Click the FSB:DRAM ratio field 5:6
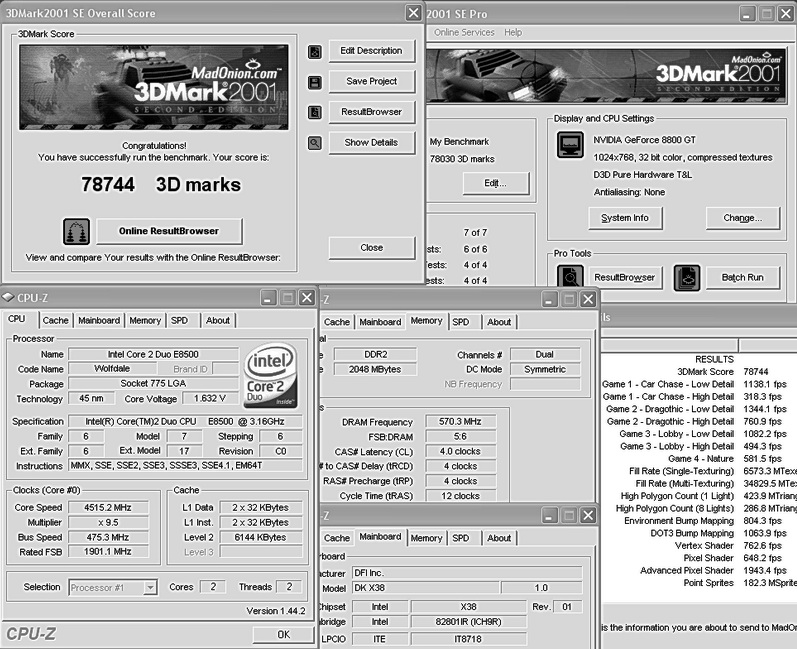 click(x=461, y=437)
